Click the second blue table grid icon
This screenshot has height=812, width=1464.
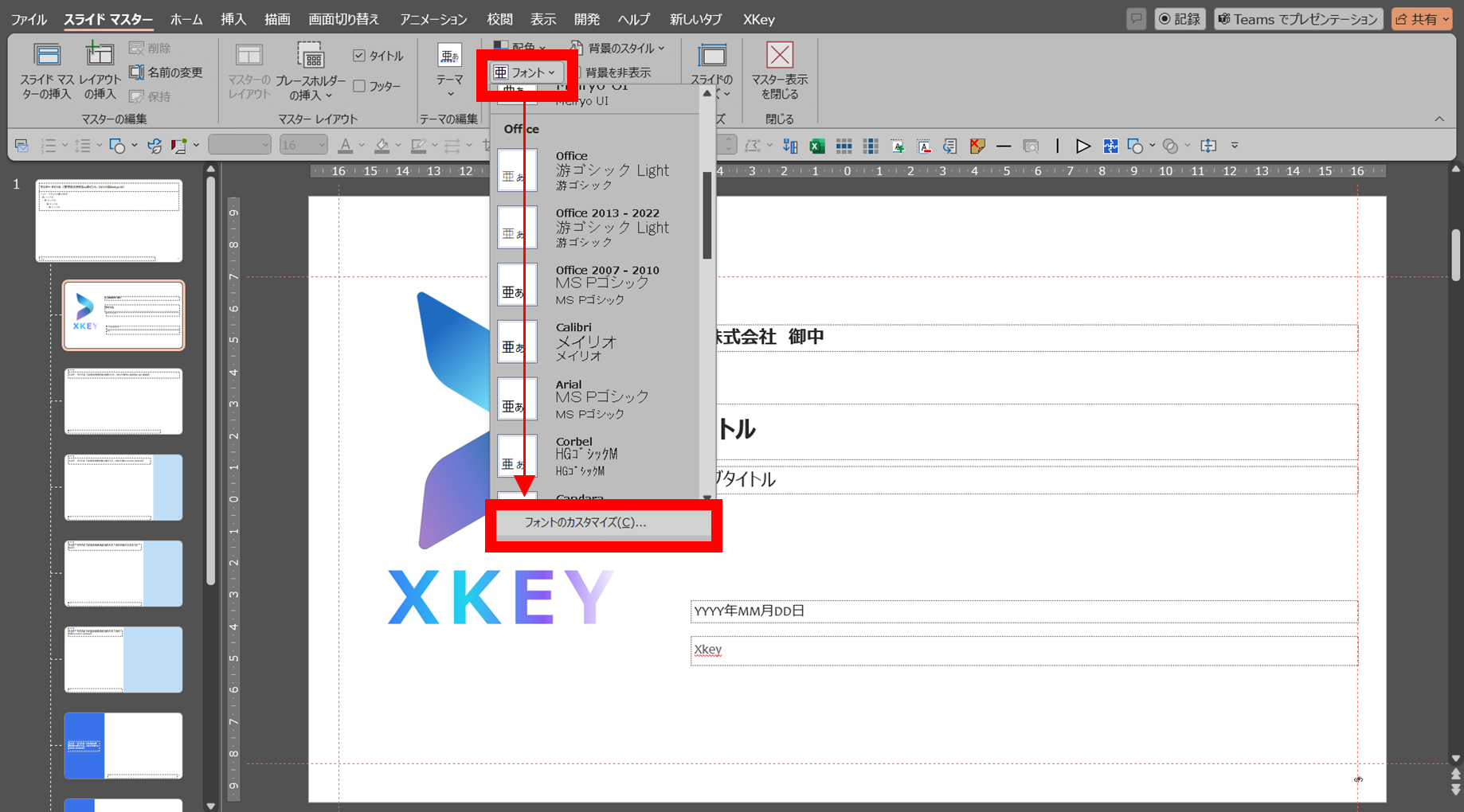click(x=871, y=146)
